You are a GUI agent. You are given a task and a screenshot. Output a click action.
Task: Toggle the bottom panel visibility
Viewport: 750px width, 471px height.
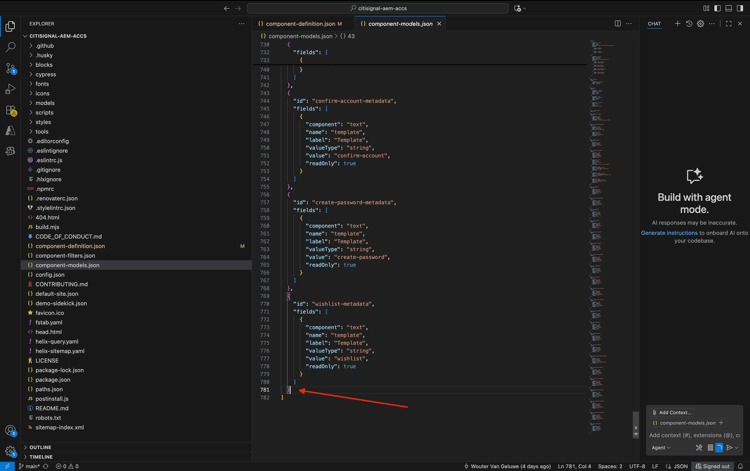tap(729, 8)
